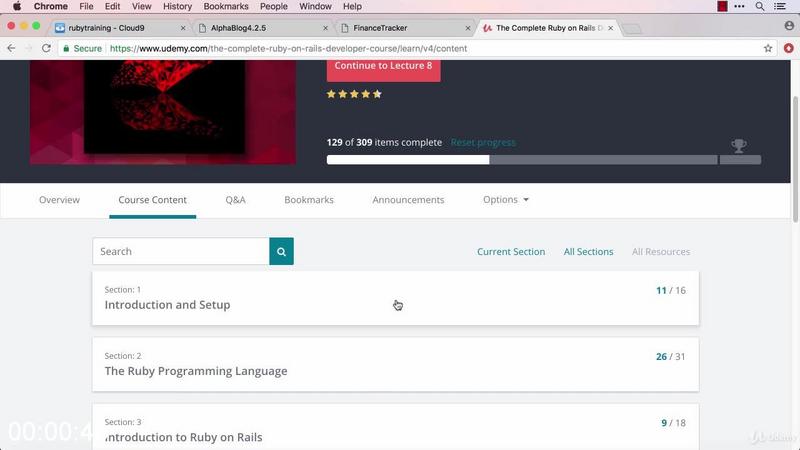Screen dimensions: 800x450
Task: Open the Apple menu
Action: point(17,6)
